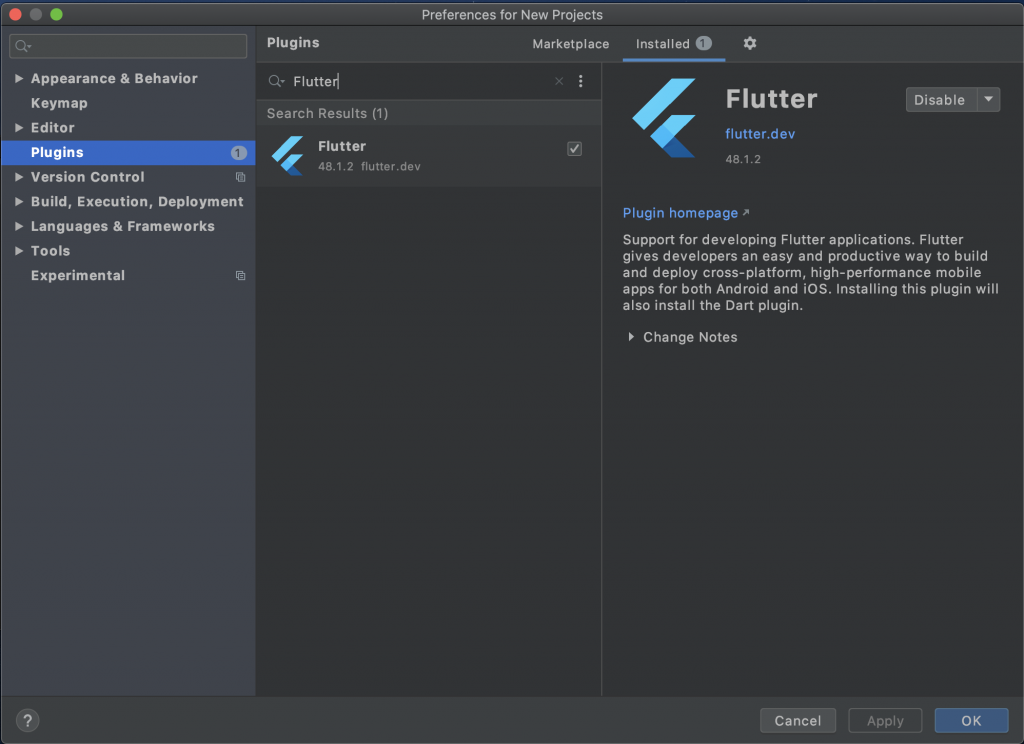
Task: Click the Flutter plugin description text
Action: coord(810,272)
